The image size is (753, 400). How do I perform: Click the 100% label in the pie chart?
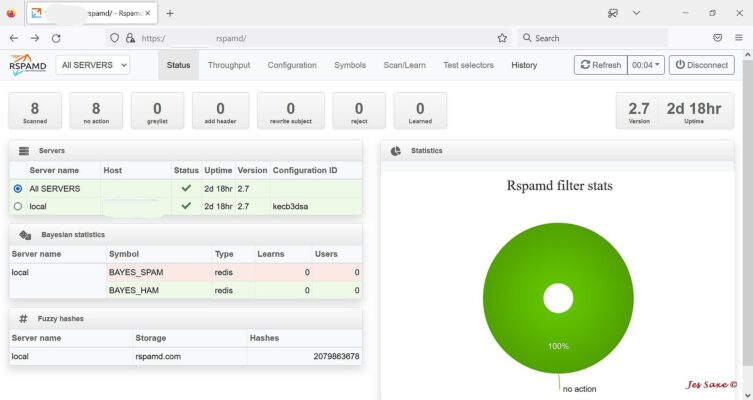(x=558, y=346)
